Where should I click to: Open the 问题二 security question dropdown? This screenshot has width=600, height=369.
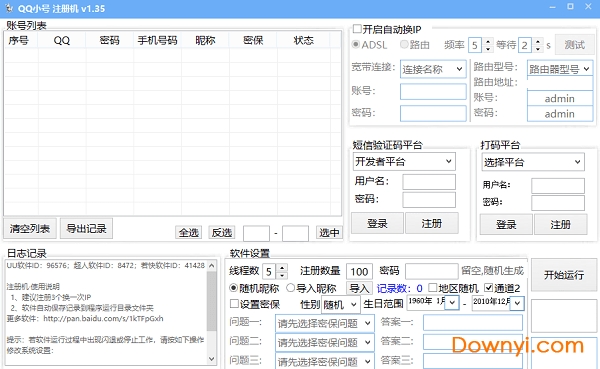(324, 342)
